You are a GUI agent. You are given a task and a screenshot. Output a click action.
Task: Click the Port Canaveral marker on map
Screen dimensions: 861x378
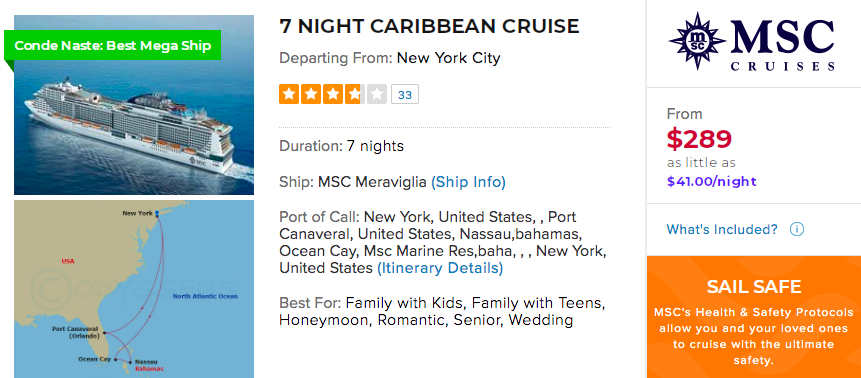[x=104, y=332]
